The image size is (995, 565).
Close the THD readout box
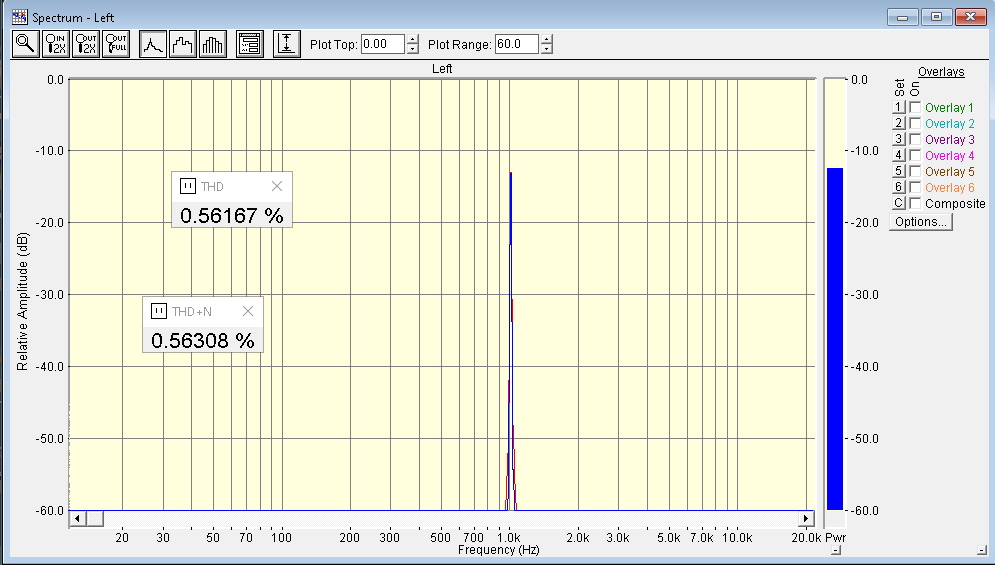277,186
